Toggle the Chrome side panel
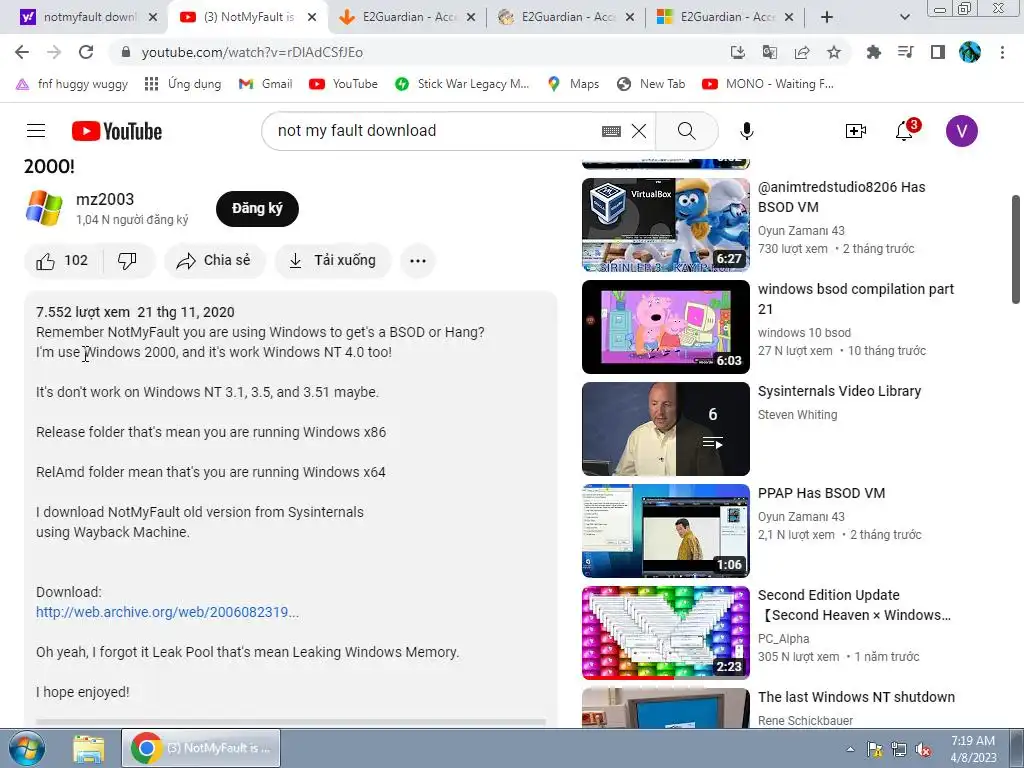Screen dimensions: 1024x768 click(938, 52)
